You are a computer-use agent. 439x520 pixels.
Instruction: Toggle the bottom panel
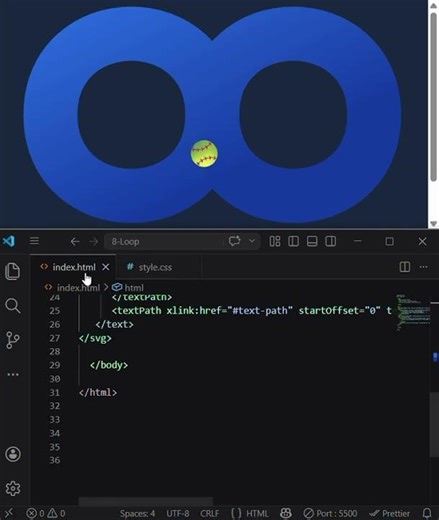[312, 241]
